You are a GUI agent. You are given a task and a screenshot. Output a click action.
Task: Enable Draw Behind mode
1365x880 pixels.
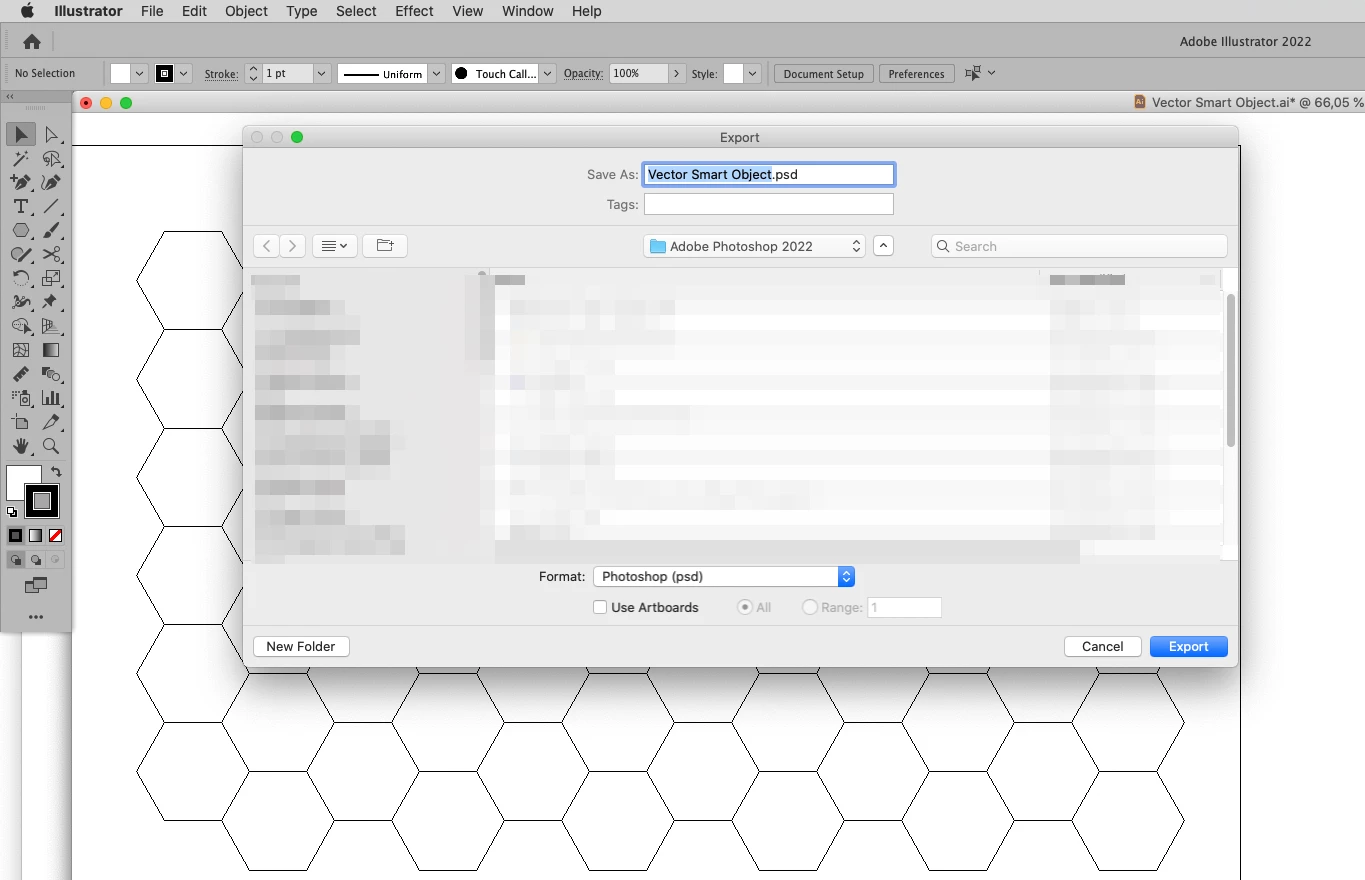35,560
